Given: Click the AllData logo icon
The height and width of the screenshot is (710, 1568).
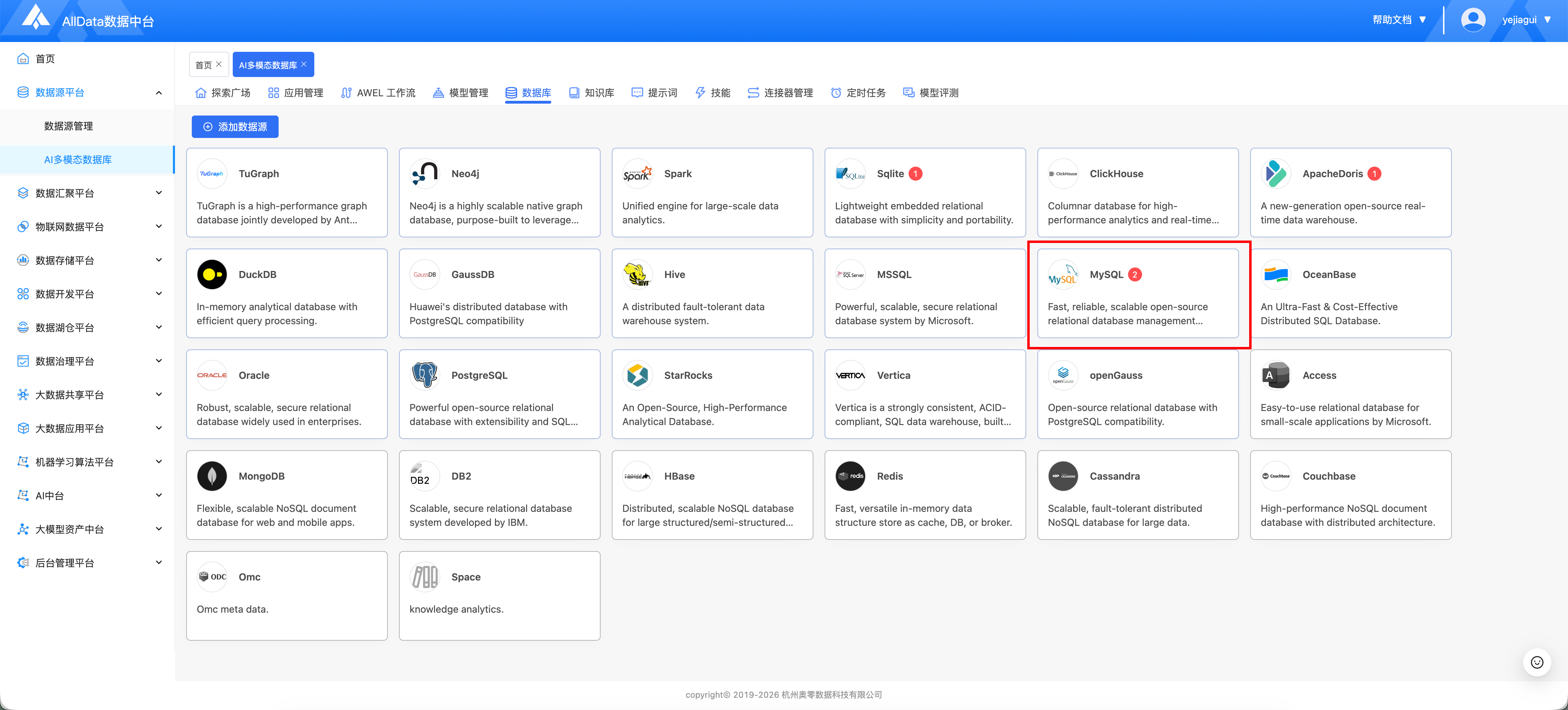Looking at the screenshot, I should click(x=35, y=18).
